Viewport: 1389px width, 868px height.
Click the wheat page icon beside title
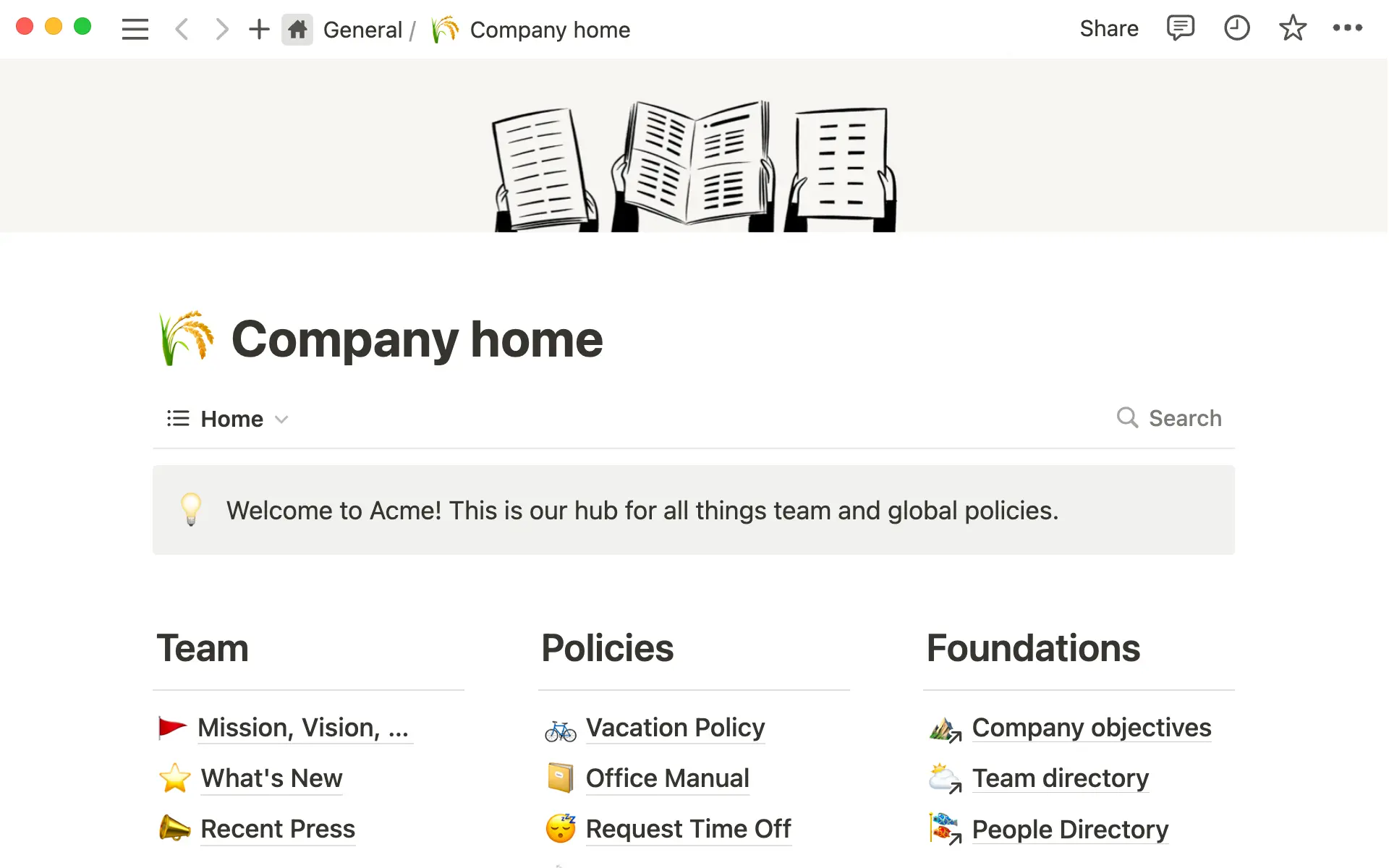[187, 339]
